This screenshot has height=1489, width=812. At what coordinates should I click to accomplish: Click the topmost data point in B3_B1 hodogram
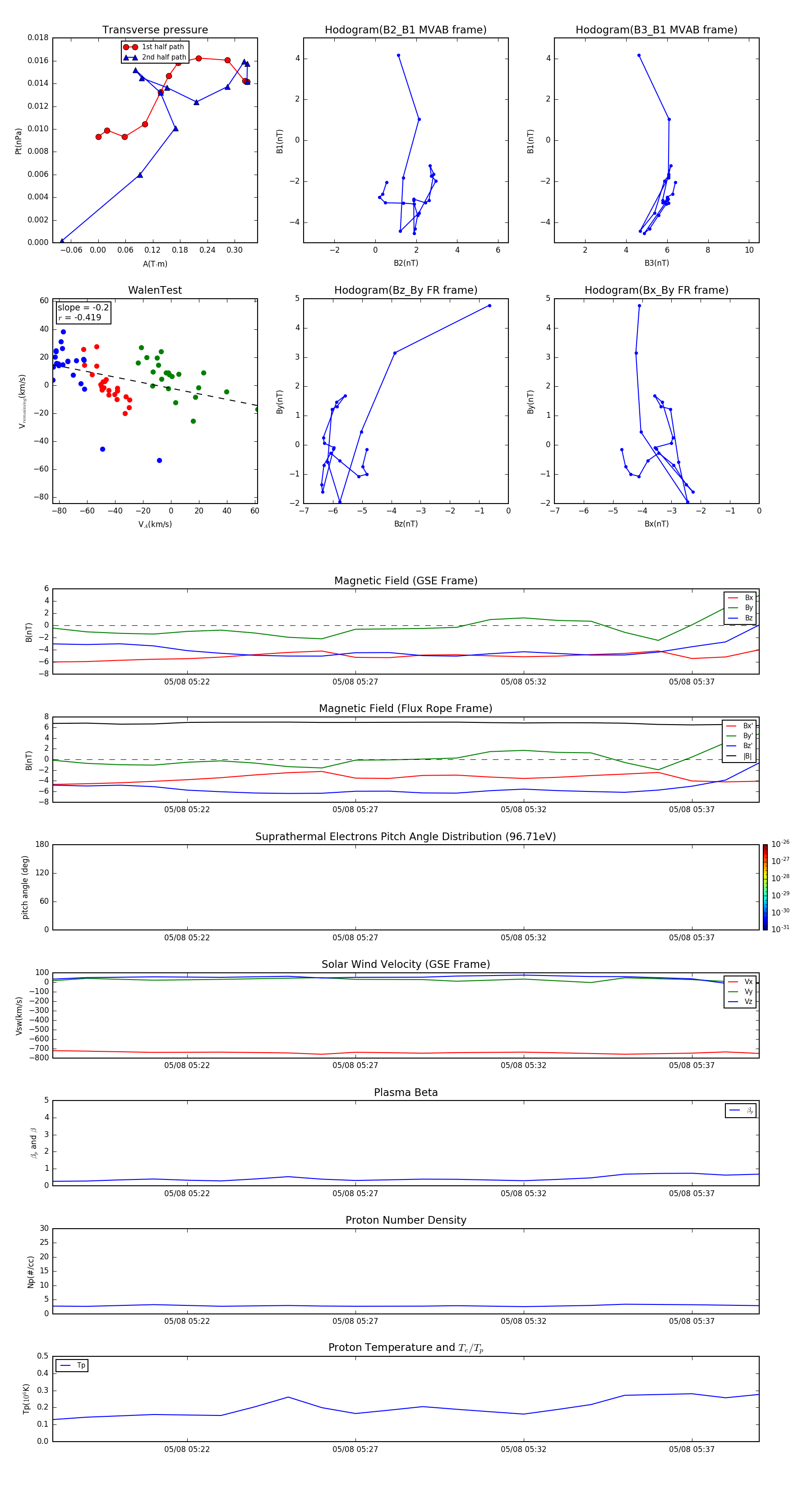click(639, 55)
